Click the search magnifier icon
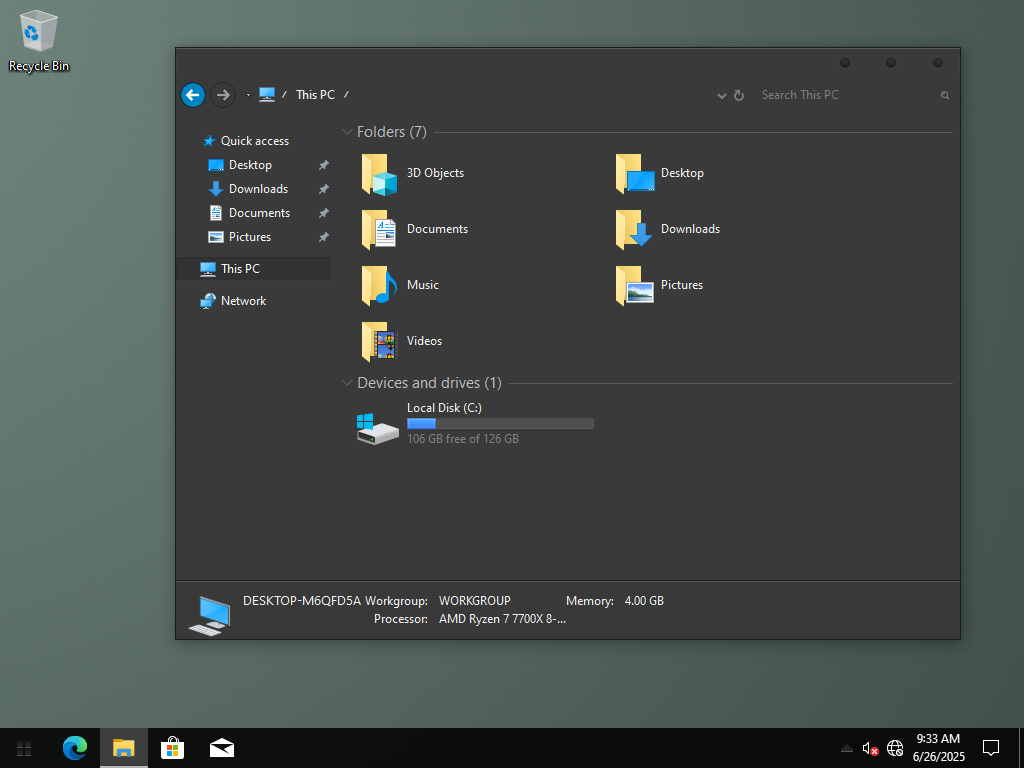Viewport: 1024px width, 768px height. (x=944, y=95)
